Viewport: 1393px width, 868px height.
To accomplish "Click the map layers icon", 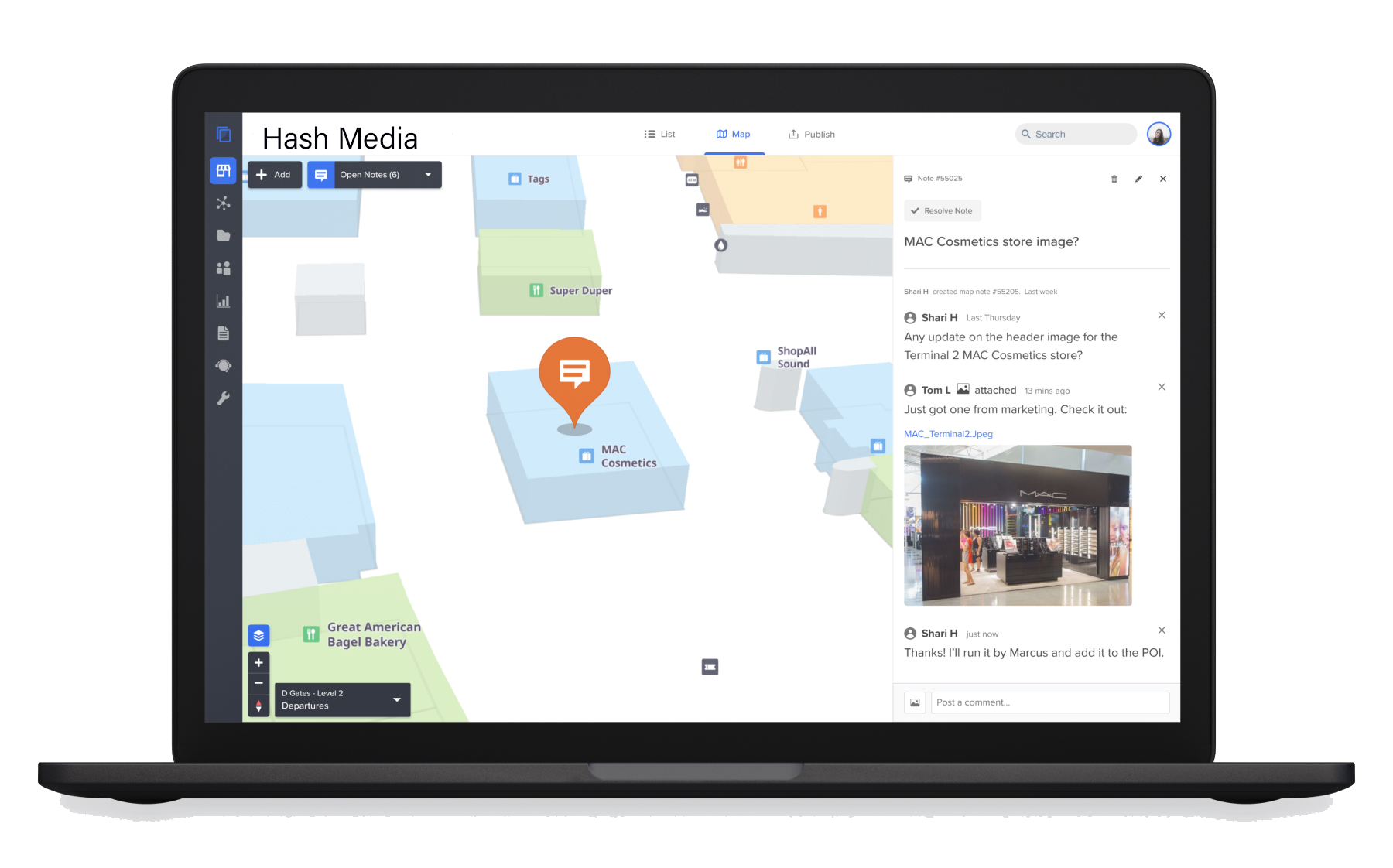I will pyautogui.click(x=258, y=635).
